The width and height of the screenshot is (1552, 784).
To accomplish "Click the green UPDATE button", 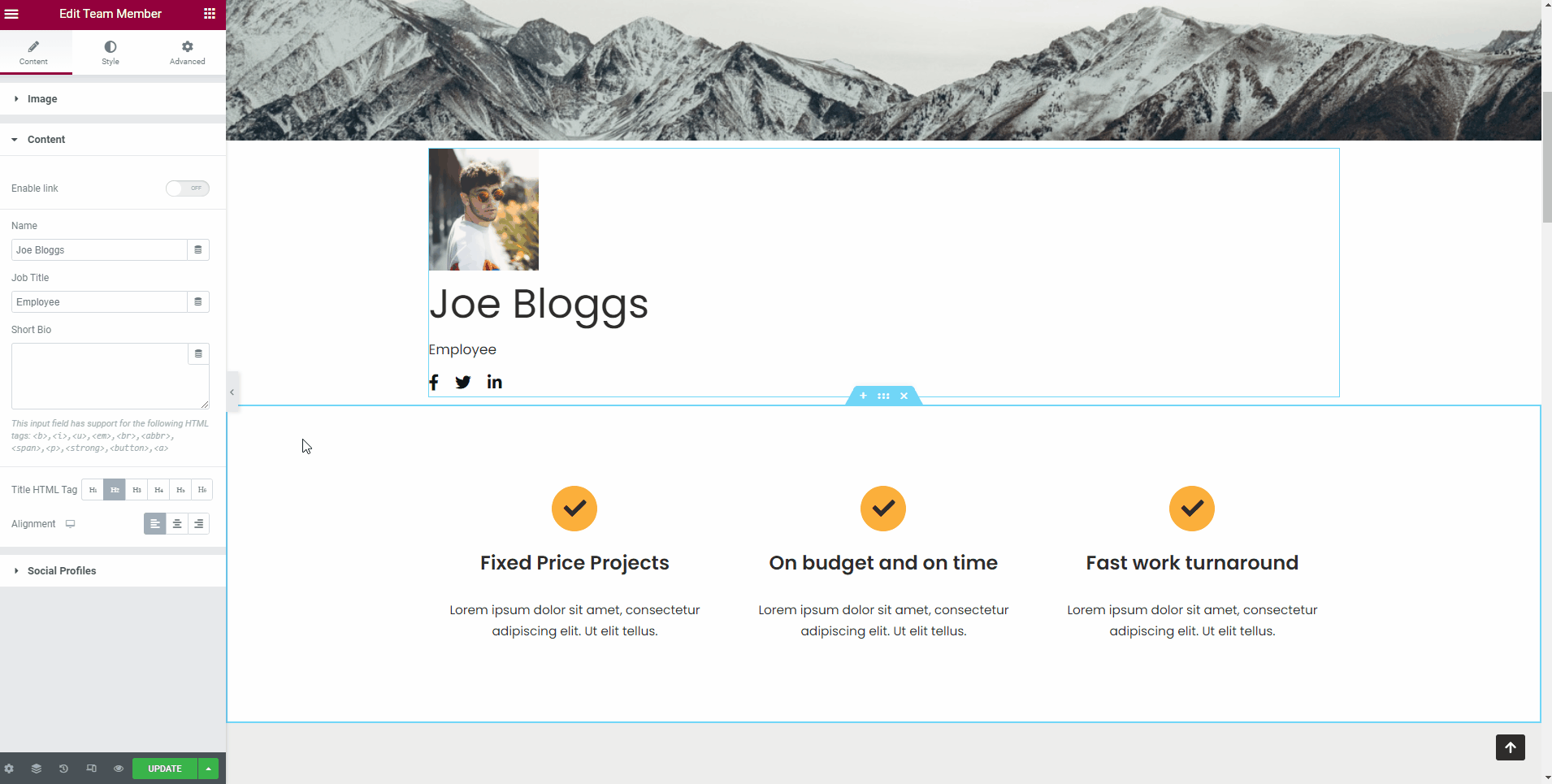I will [165, 769].
